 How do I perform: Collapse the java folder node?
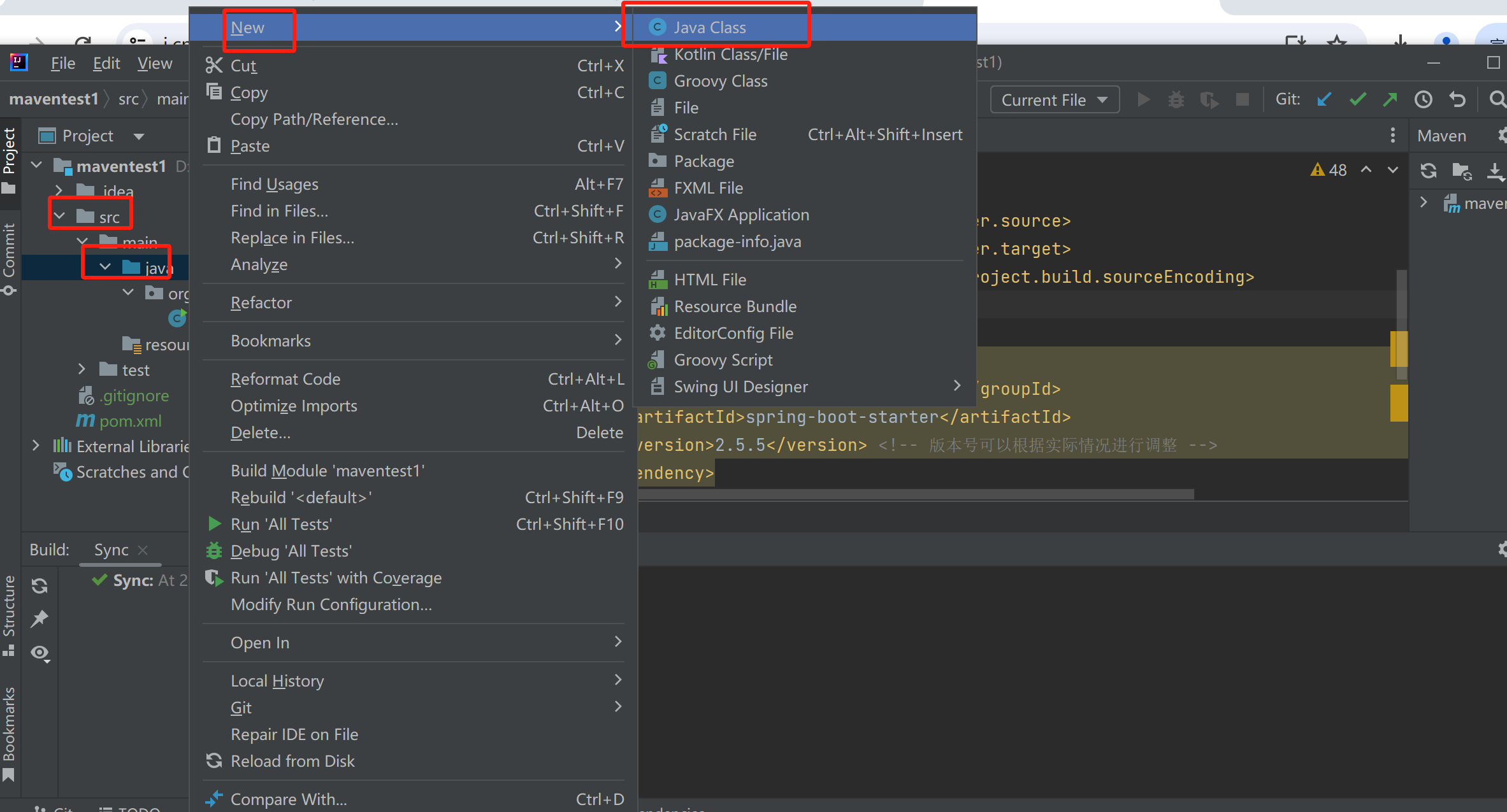pos(105,267)
